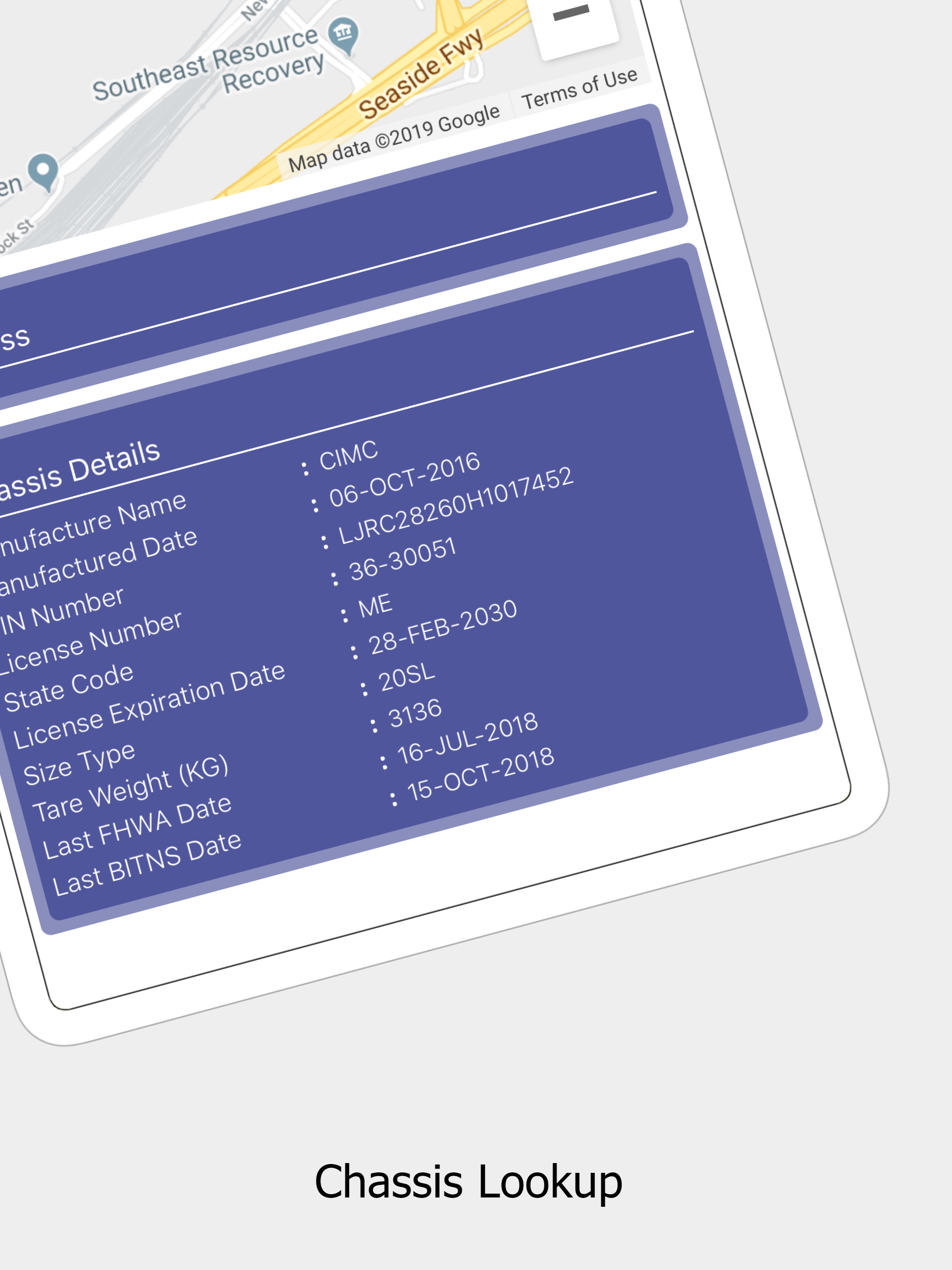
Task: Click the State Code field label
Action: [x=69, y=687]
